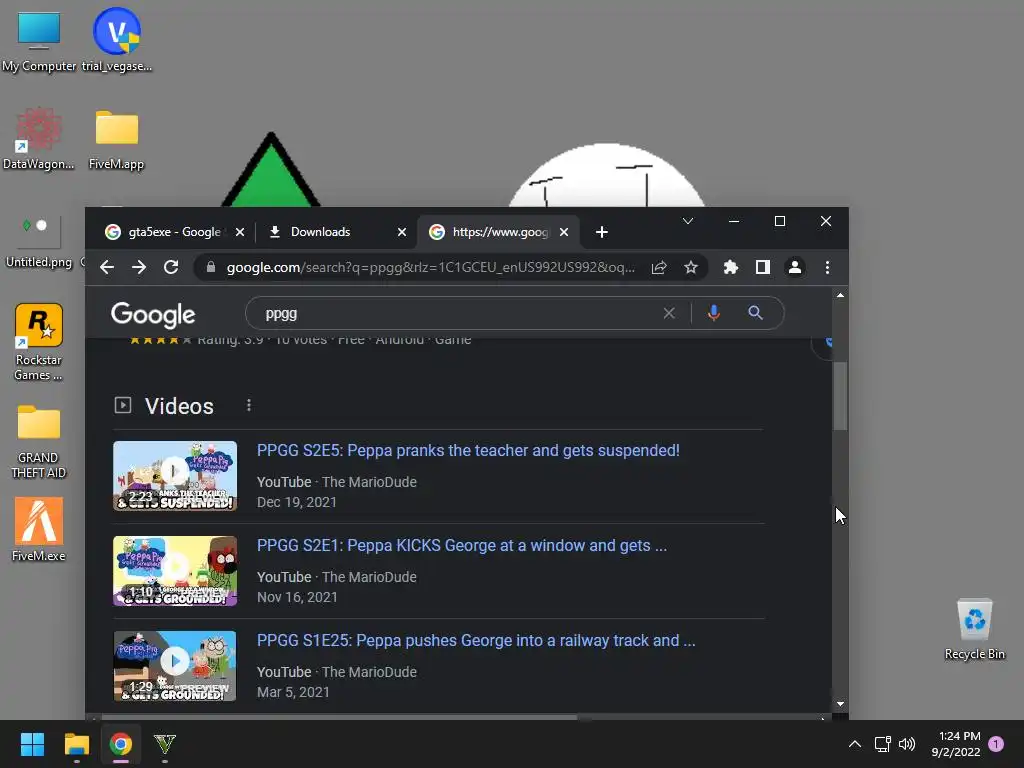Open the clock showing 1:24 PM
The height and width of the screenshot is (768, 1024).
956,744
